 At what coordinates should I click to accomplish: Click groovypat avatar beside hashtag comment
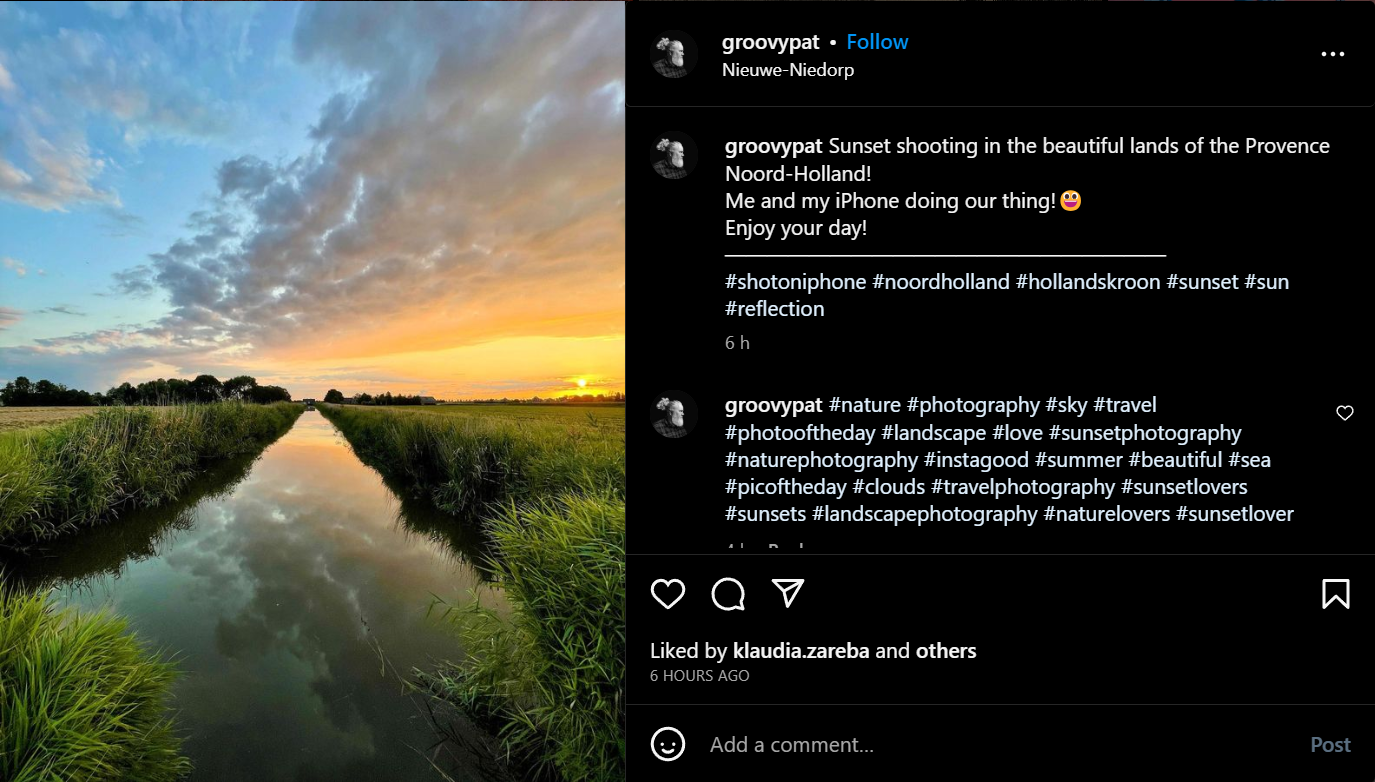coord(674,414)
